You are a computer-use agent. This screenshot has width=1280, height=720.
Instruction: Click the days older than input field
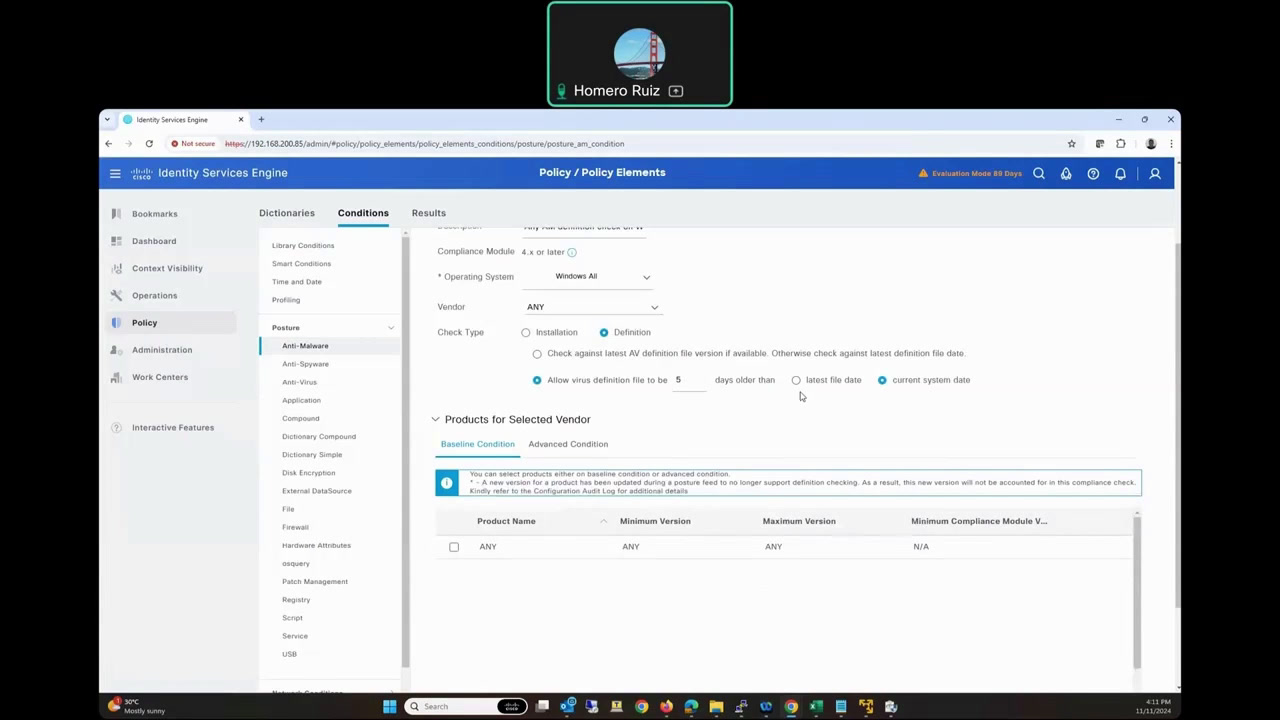690,380
